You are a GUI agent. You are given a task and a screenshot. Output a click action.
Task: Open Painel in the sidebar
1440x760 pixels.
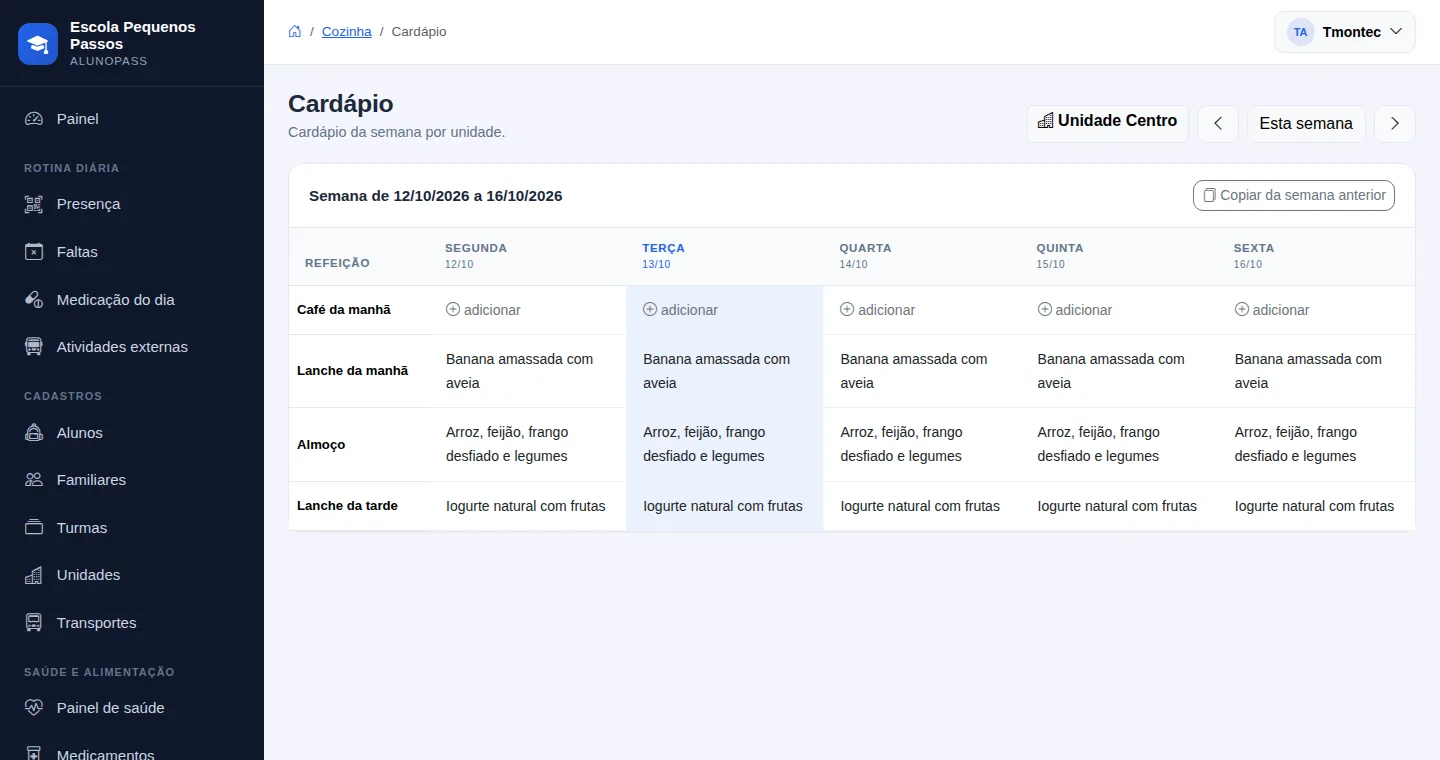click(x=132, y=119)
